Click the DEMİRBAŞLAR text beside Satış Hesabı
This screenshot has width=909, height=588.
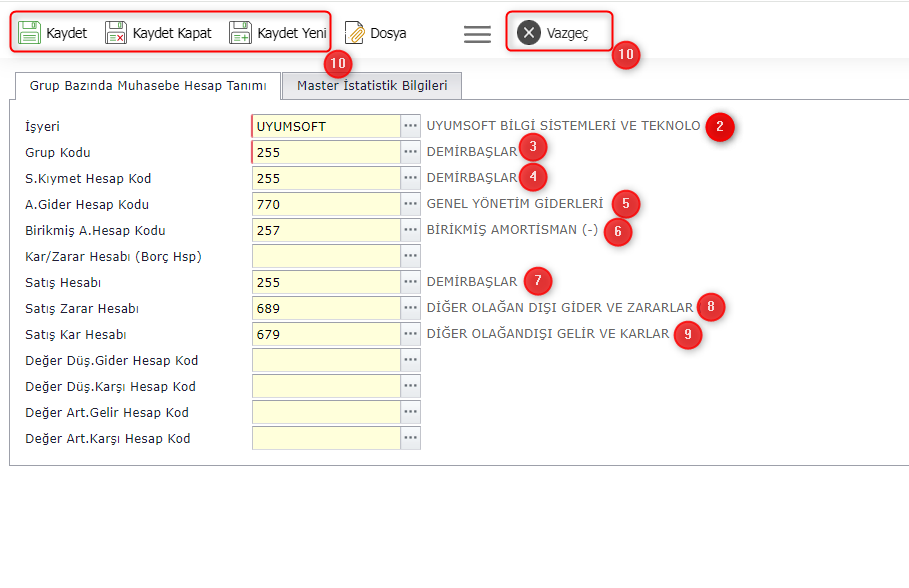pyautogui.click(x=472, y=282)
